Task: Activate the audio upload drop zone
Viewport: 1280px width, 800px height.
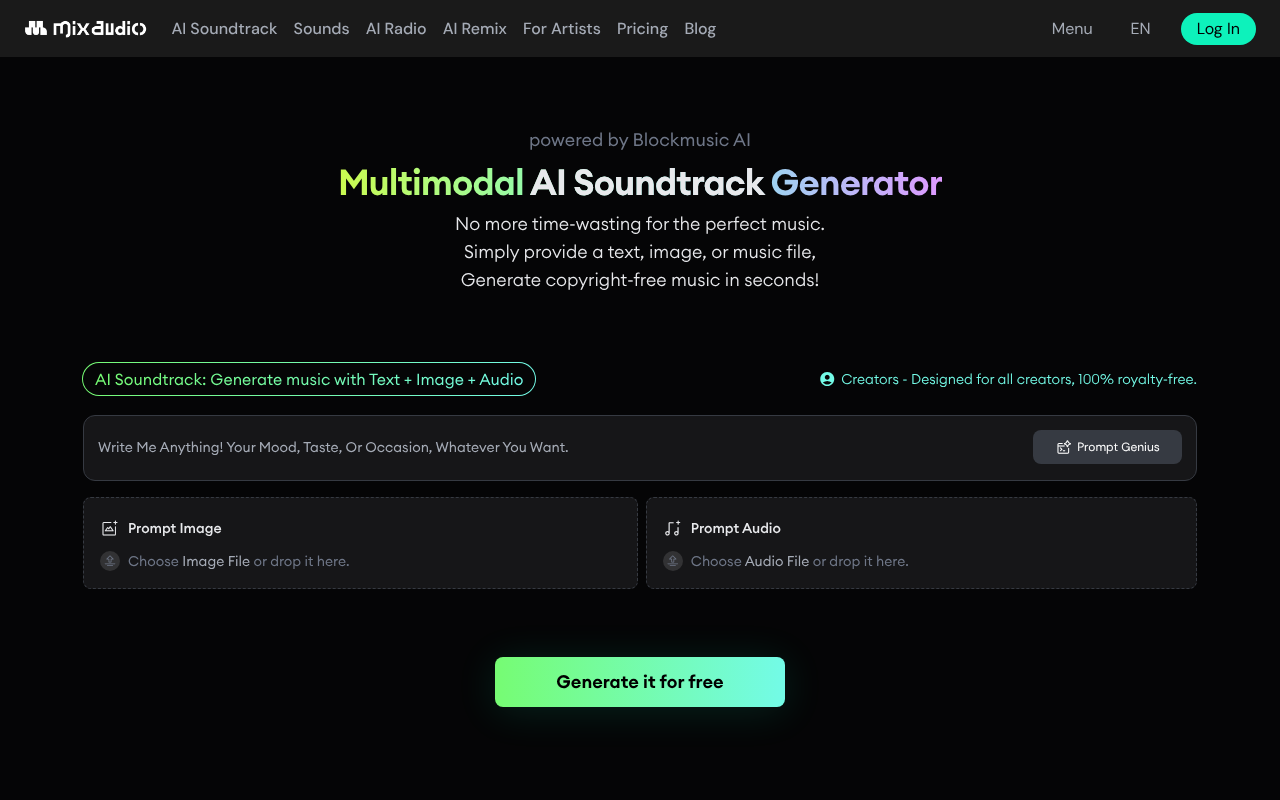Action: (x=921, y=543)
